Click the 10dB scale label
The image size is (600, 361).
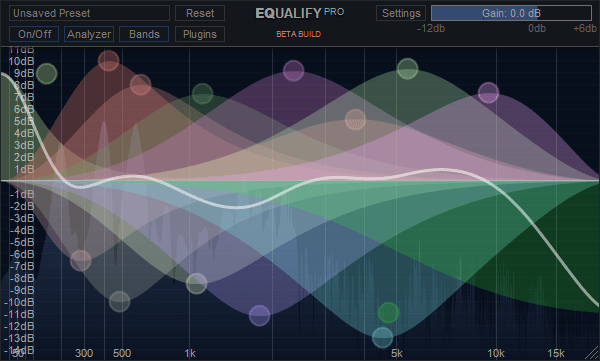point(21,61)
